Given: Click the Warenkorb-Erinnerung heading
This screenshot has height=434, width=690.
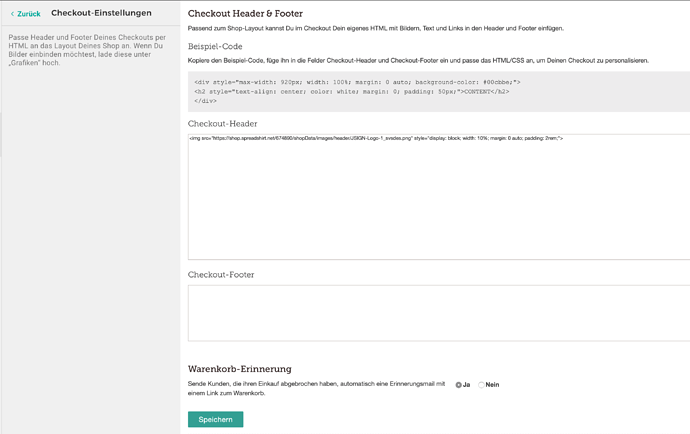Looking at the screenshot, I should 239,369.
